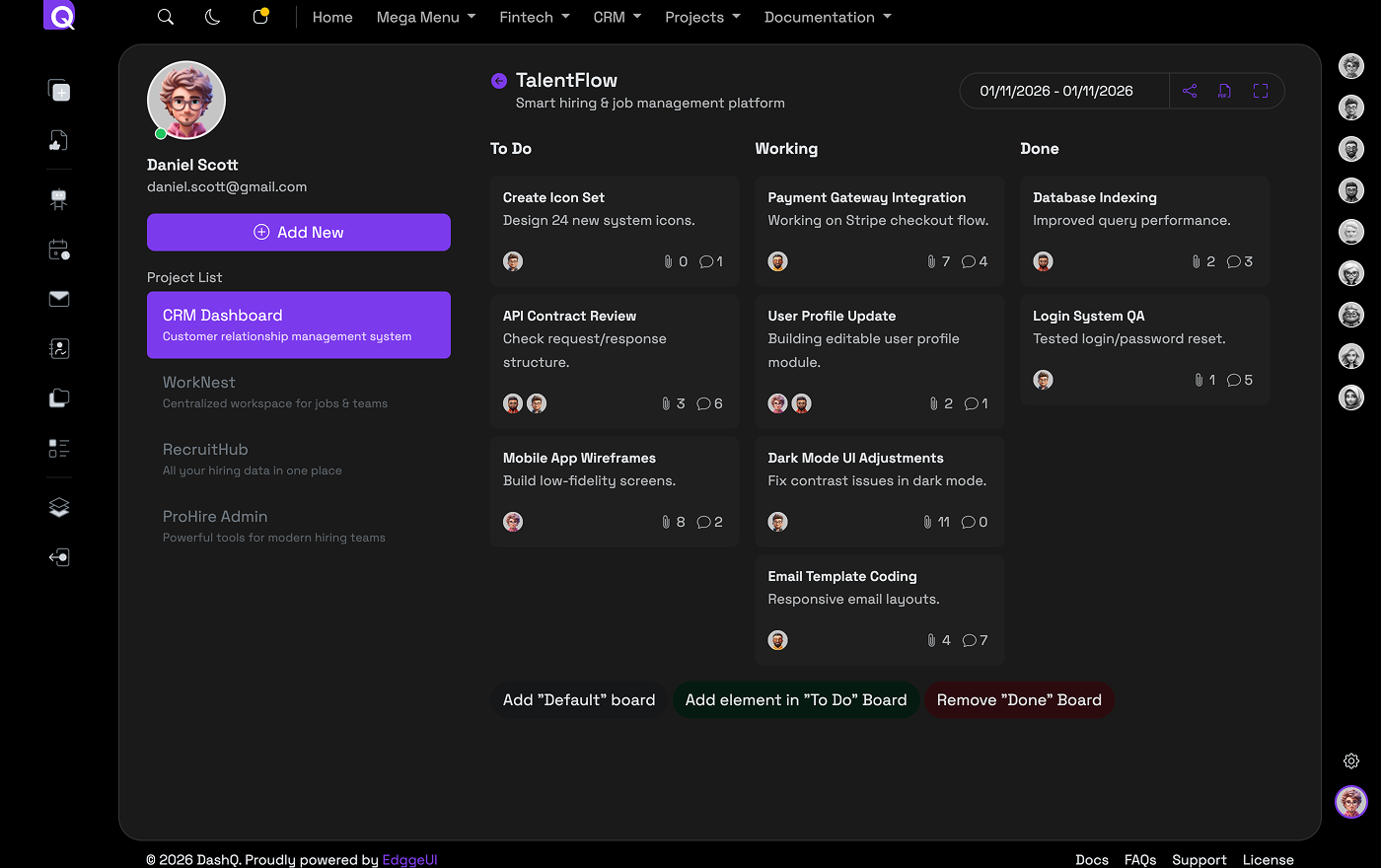Open the search icon in the top bar
The width and height of the screenshot is (1381, 868).
click(x=165, y=17)
